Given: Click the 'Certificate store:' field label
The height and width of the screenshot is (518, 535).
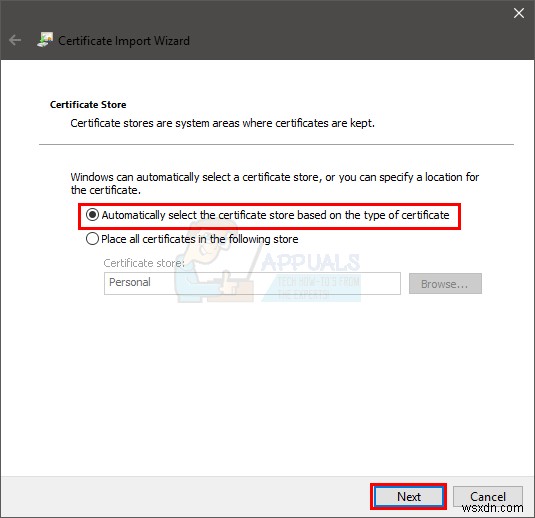Looking at the screenshot, I should tap(144, 263).
